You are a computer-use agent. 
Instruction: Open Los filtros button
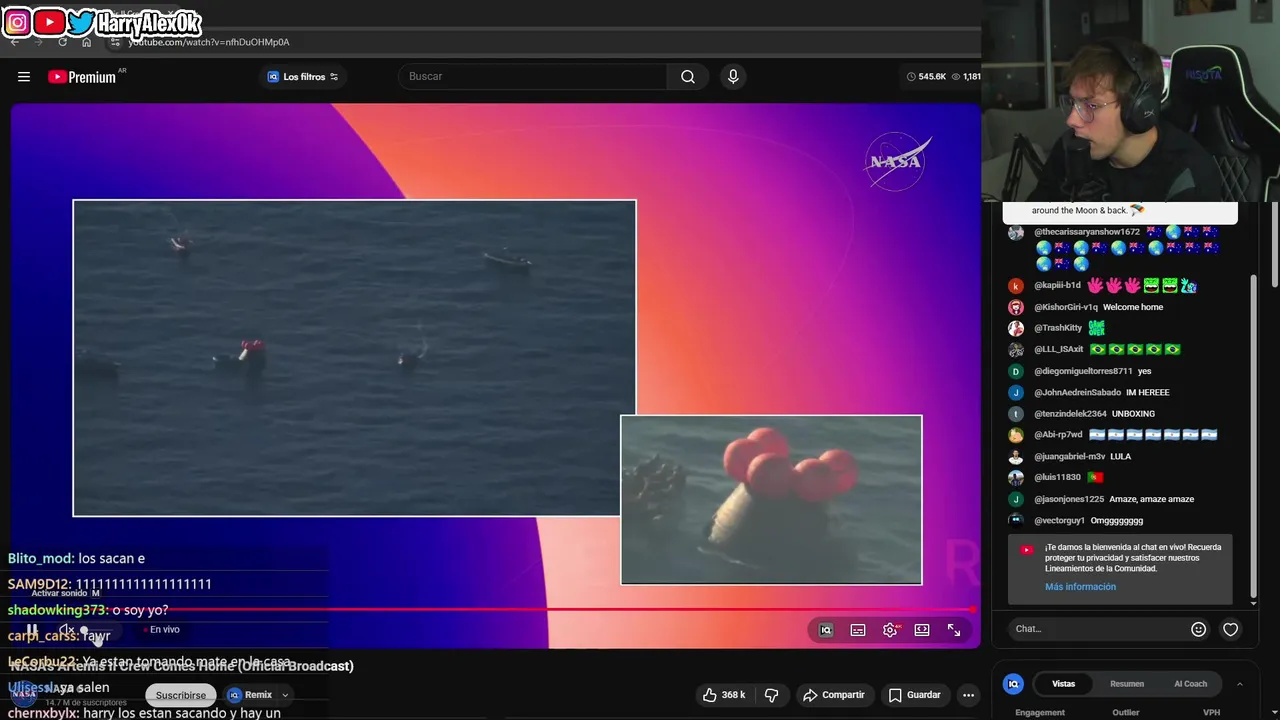pyautogui.click(x=303, y=77)
